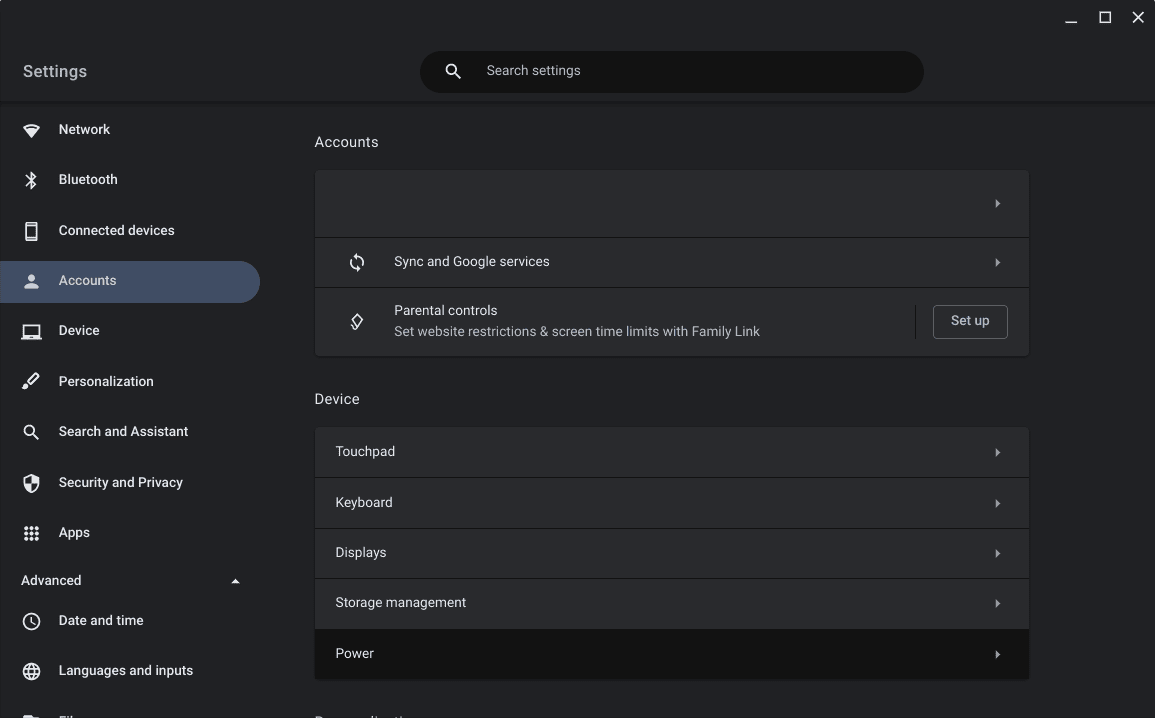
Task: Click the sync arrows icon
Action: (357, 263)
